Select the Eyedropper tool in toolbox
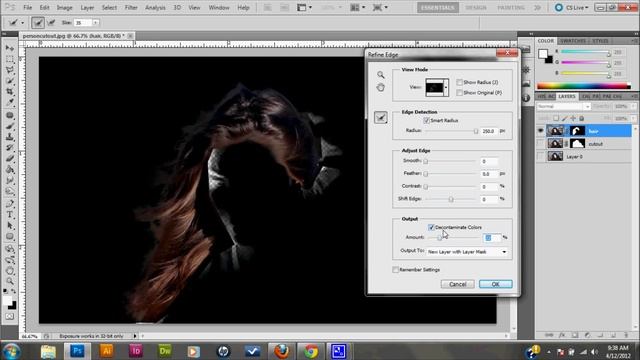The height and width of the screenshot is (360, 640). 10,102
